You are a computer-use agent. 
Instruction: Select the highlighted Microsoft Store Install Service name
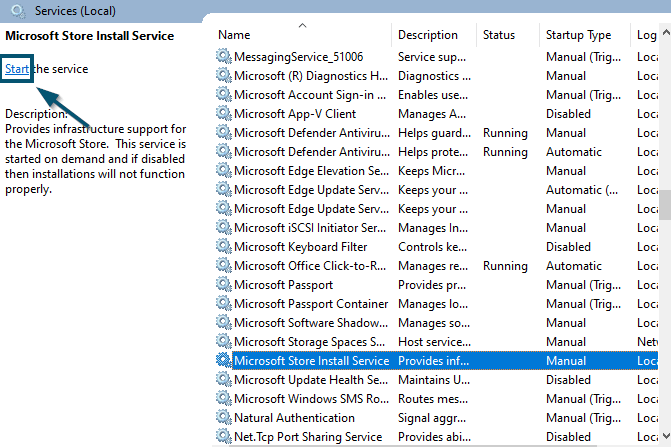point(312,361)
